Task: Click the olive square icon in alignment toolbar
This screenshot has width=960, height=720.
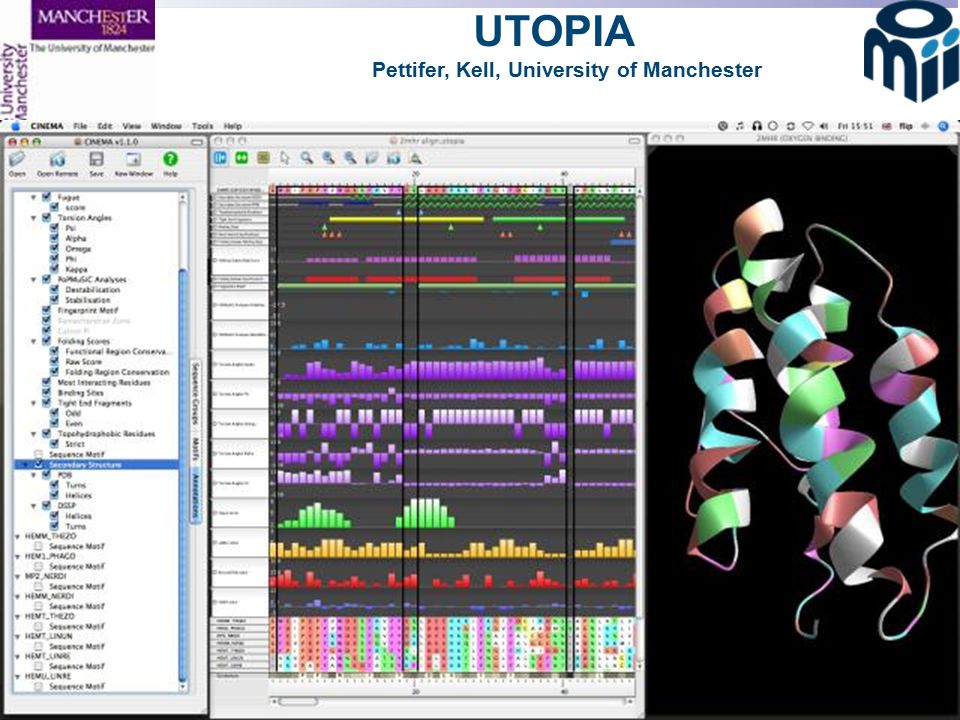Action: tap(263, 158)
